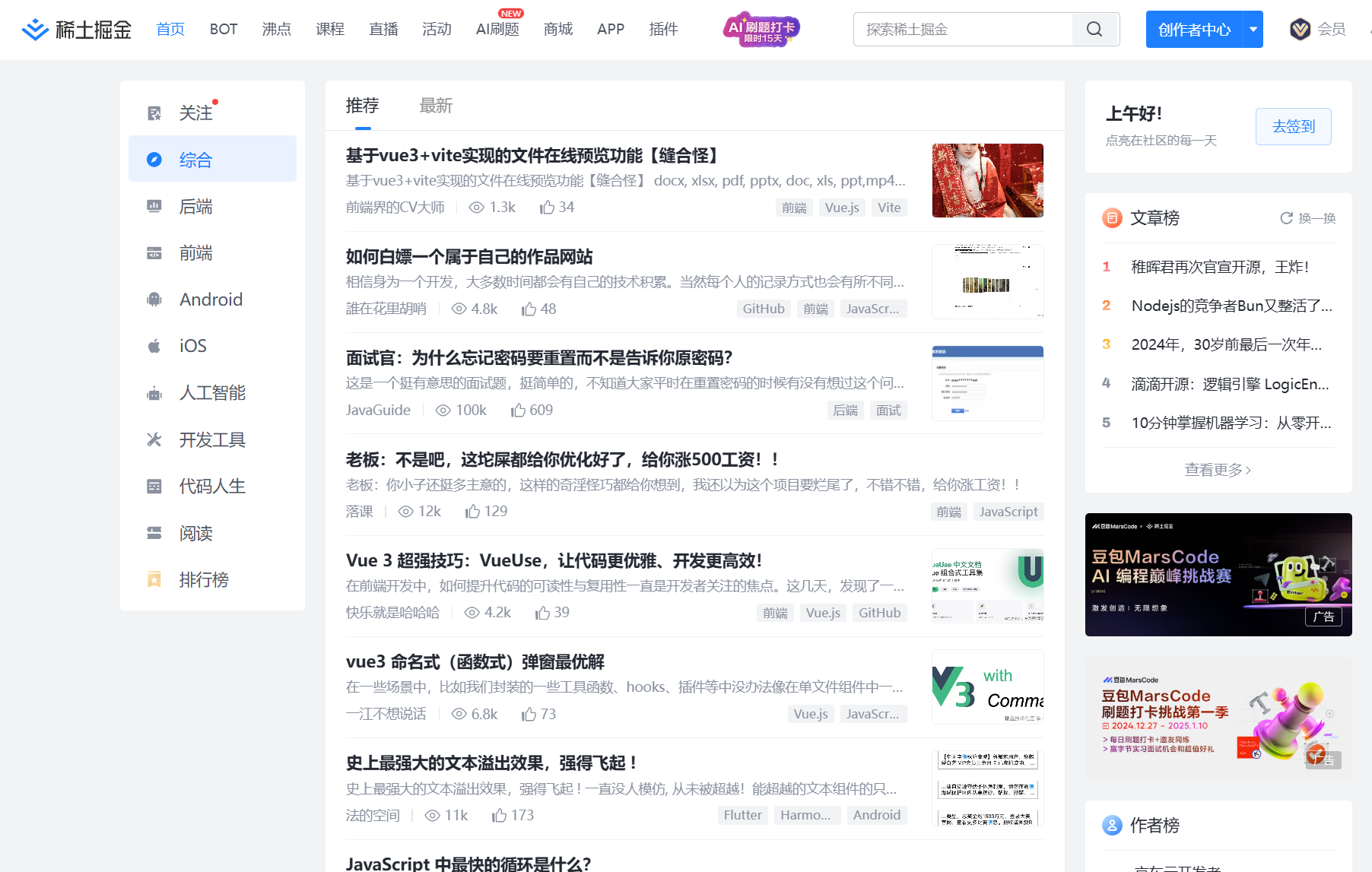The height and width of the screenshot is (872, 1372).
Task: Like the 如何白嫖作品网站 article
Action: point(529,309)
